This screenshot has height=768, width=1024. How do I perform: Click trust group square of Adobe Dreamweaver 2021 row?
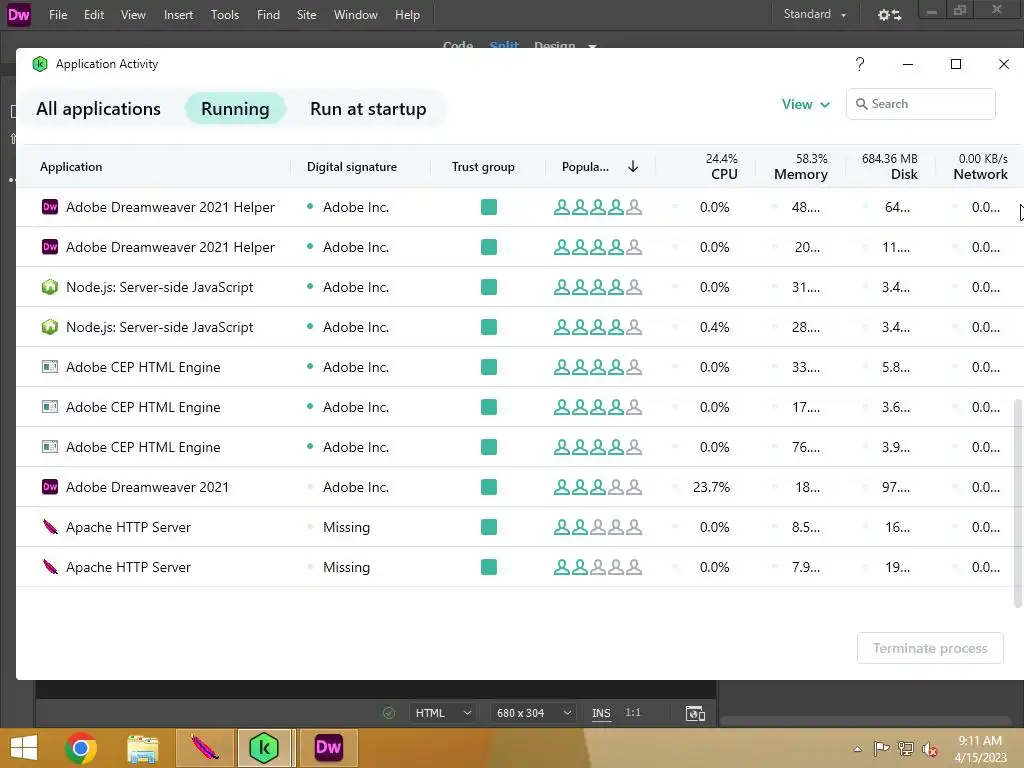point(488,487)
